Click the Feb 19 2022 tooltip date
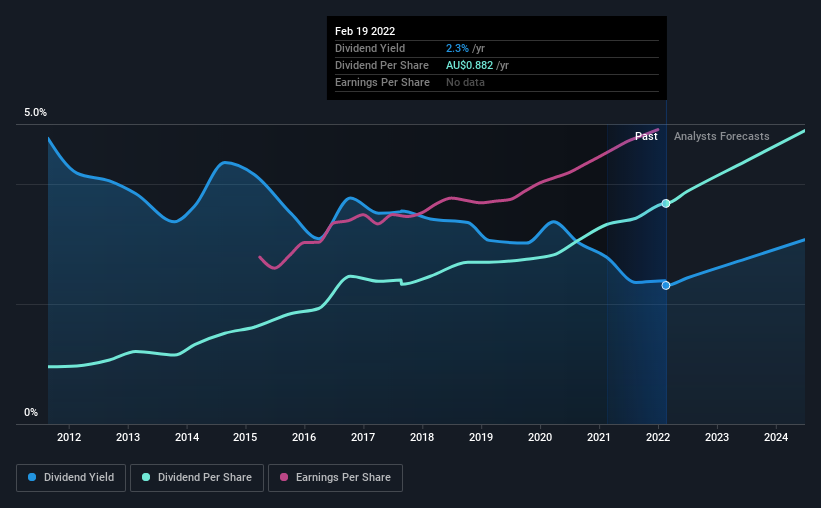 click(x=365, y=31)
